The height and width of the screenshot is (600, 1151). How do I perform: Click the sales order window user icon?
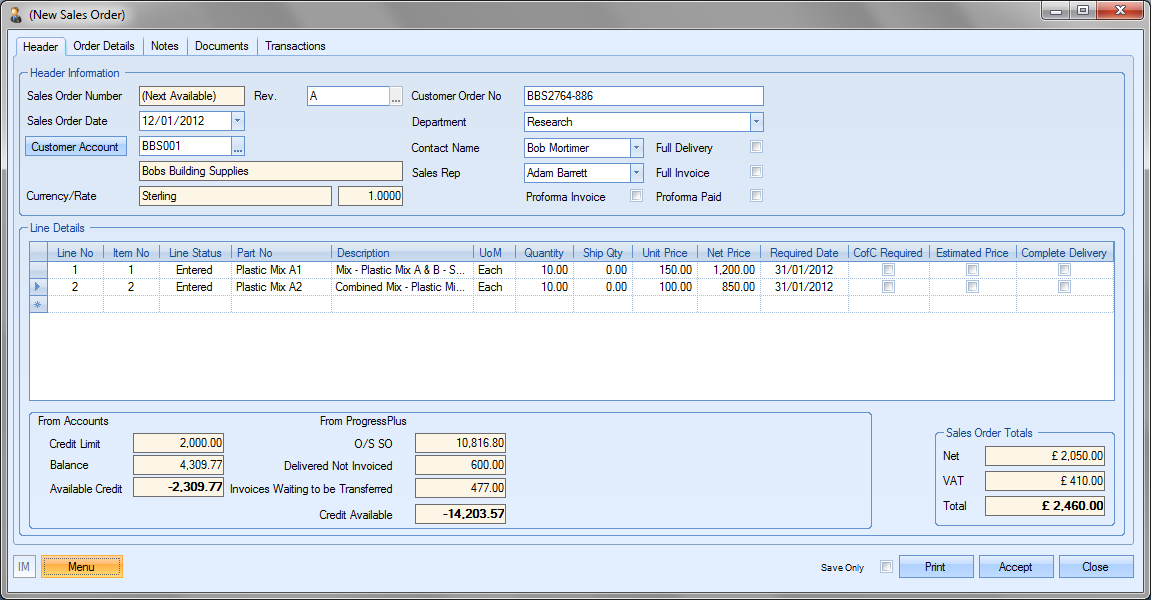[x=16, y=15]
